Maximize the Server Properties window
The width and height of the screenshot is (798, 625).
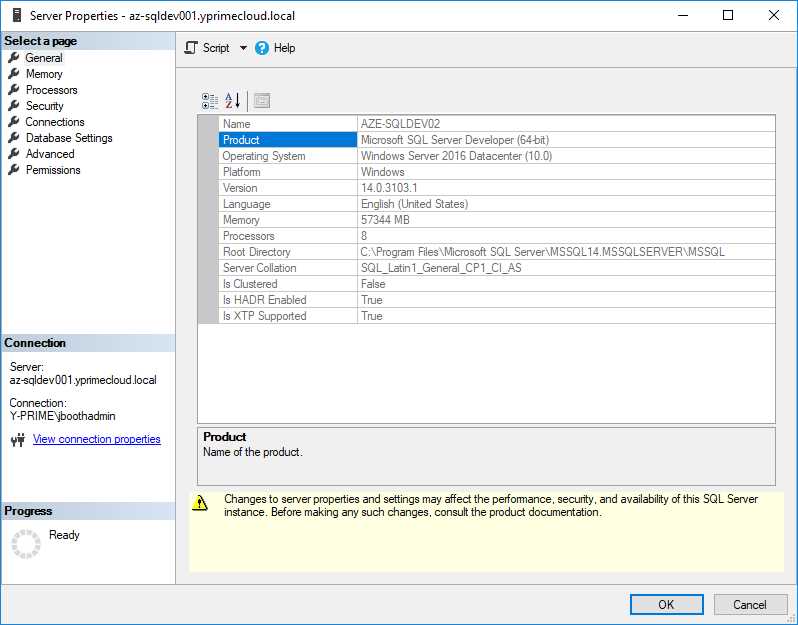pyautogui.click(x=728, y=15)
